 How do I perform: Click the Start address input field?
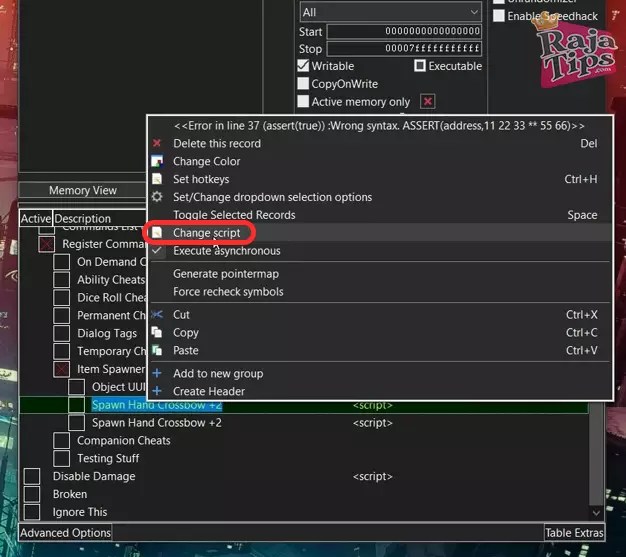click(x=404, y=31)
